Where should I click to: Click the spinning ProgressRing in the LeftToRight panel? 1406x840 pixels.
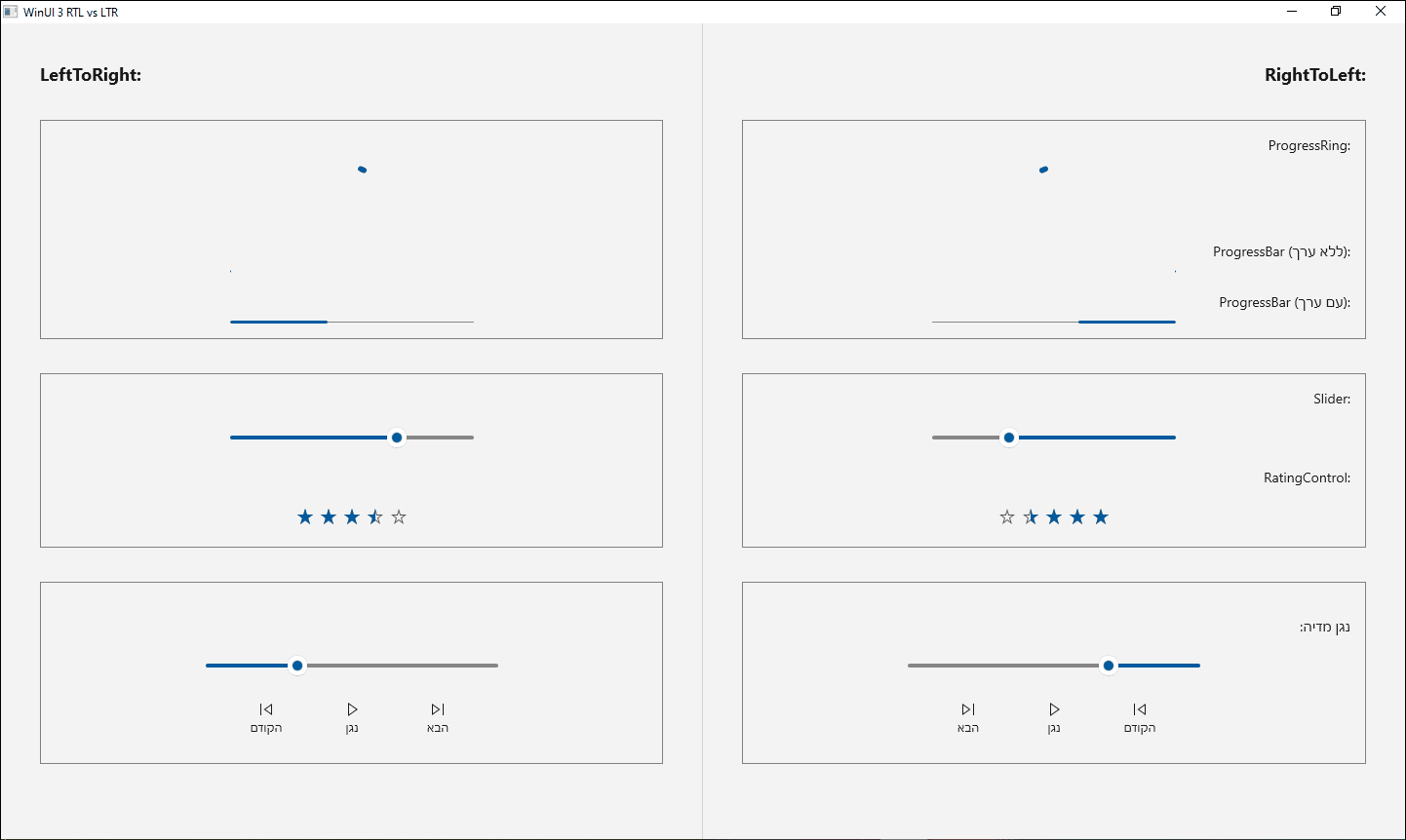[362, 169]
